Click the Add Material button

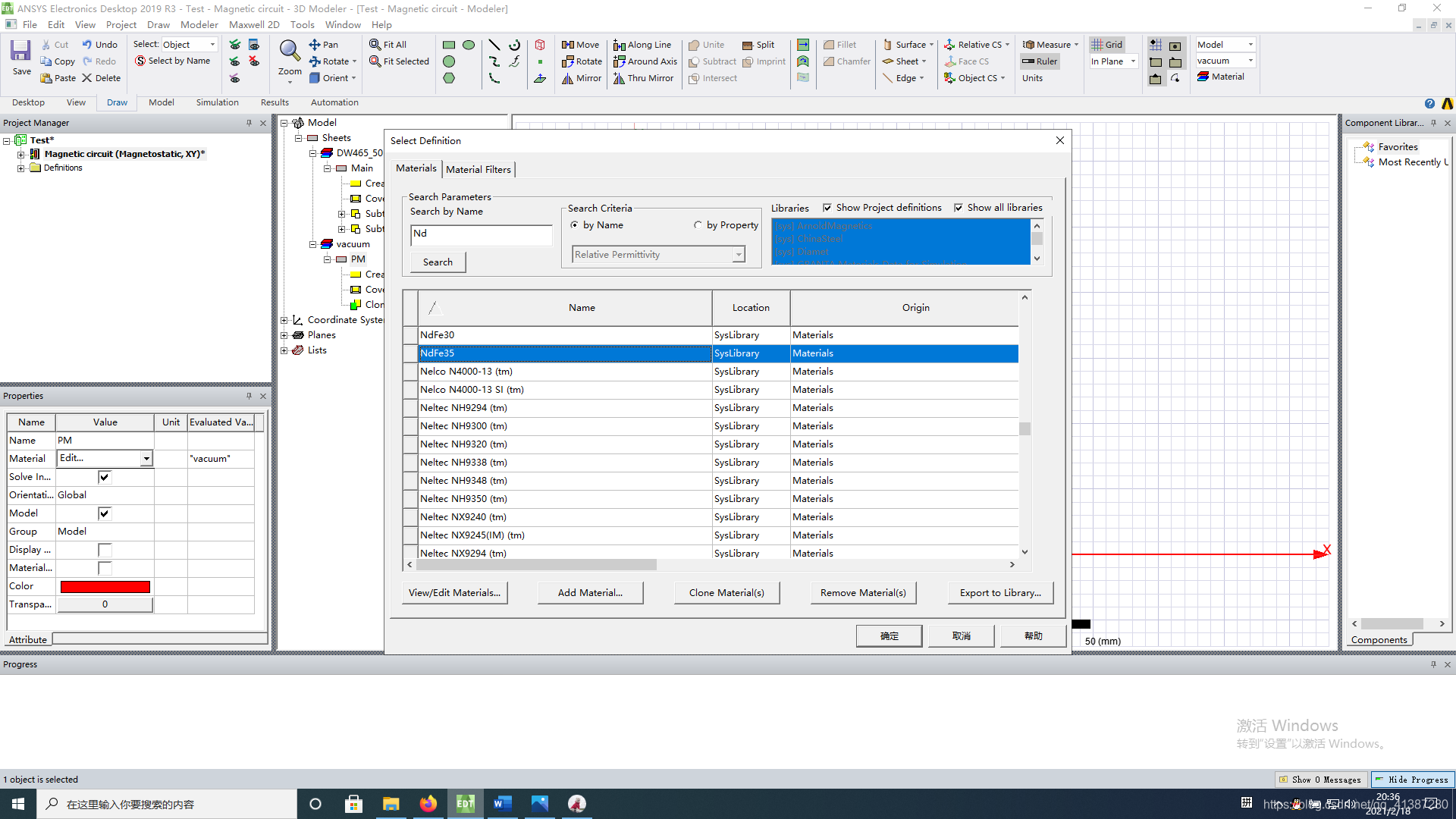tap(590, 593)
